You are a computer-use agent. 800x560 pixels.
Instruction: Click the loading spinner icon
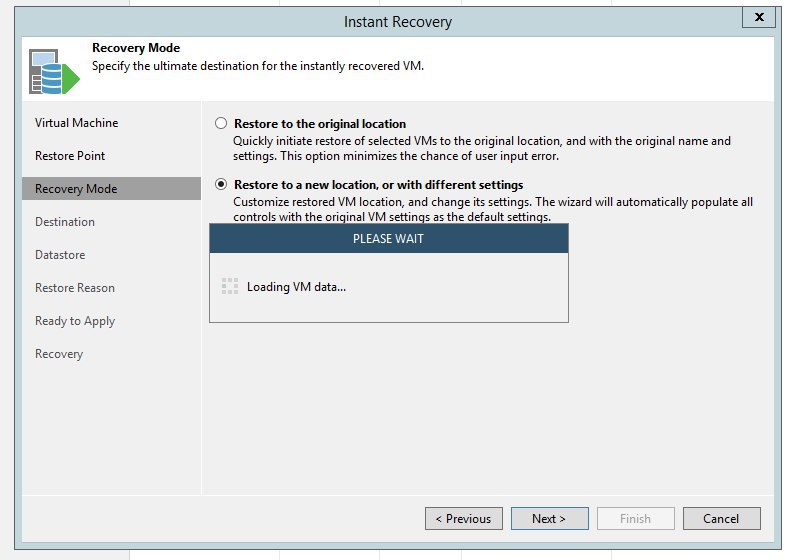point(230,287)
